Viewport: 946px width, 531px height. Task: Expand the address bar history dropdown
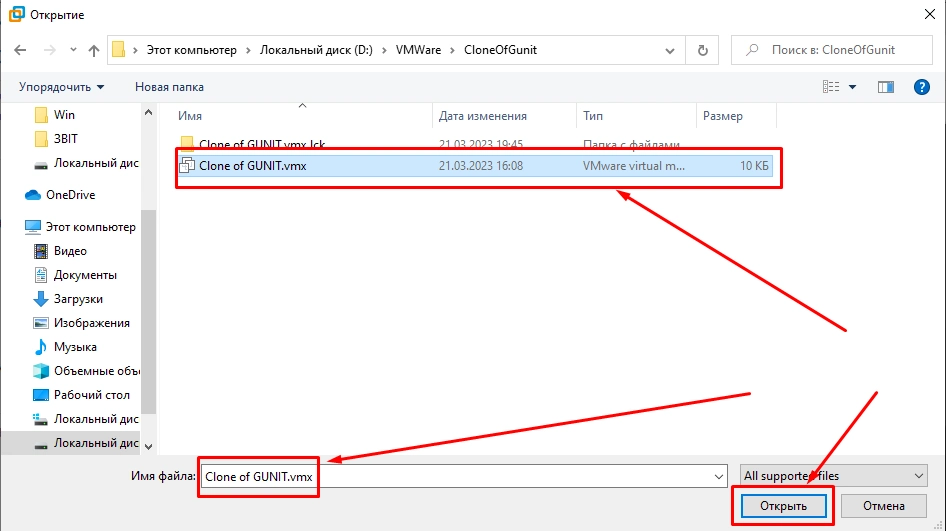tap(670, 51)
